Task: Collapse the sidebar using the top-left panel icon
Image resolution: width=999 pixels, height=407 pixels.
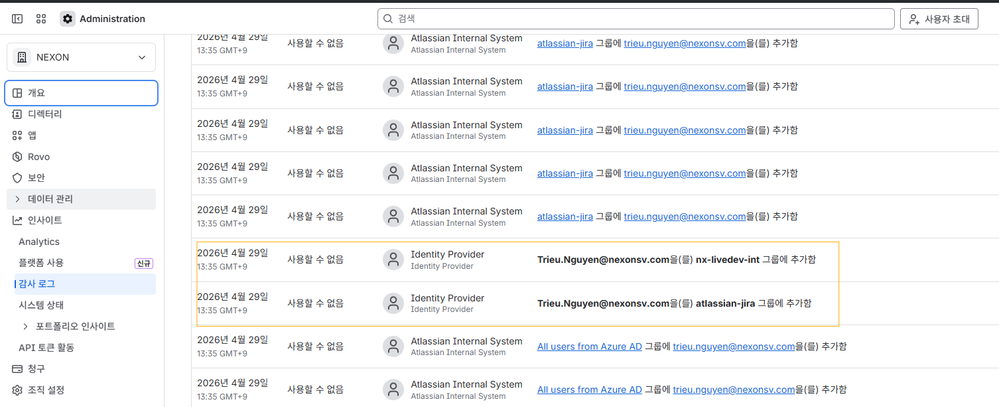Action: [17, 19]
